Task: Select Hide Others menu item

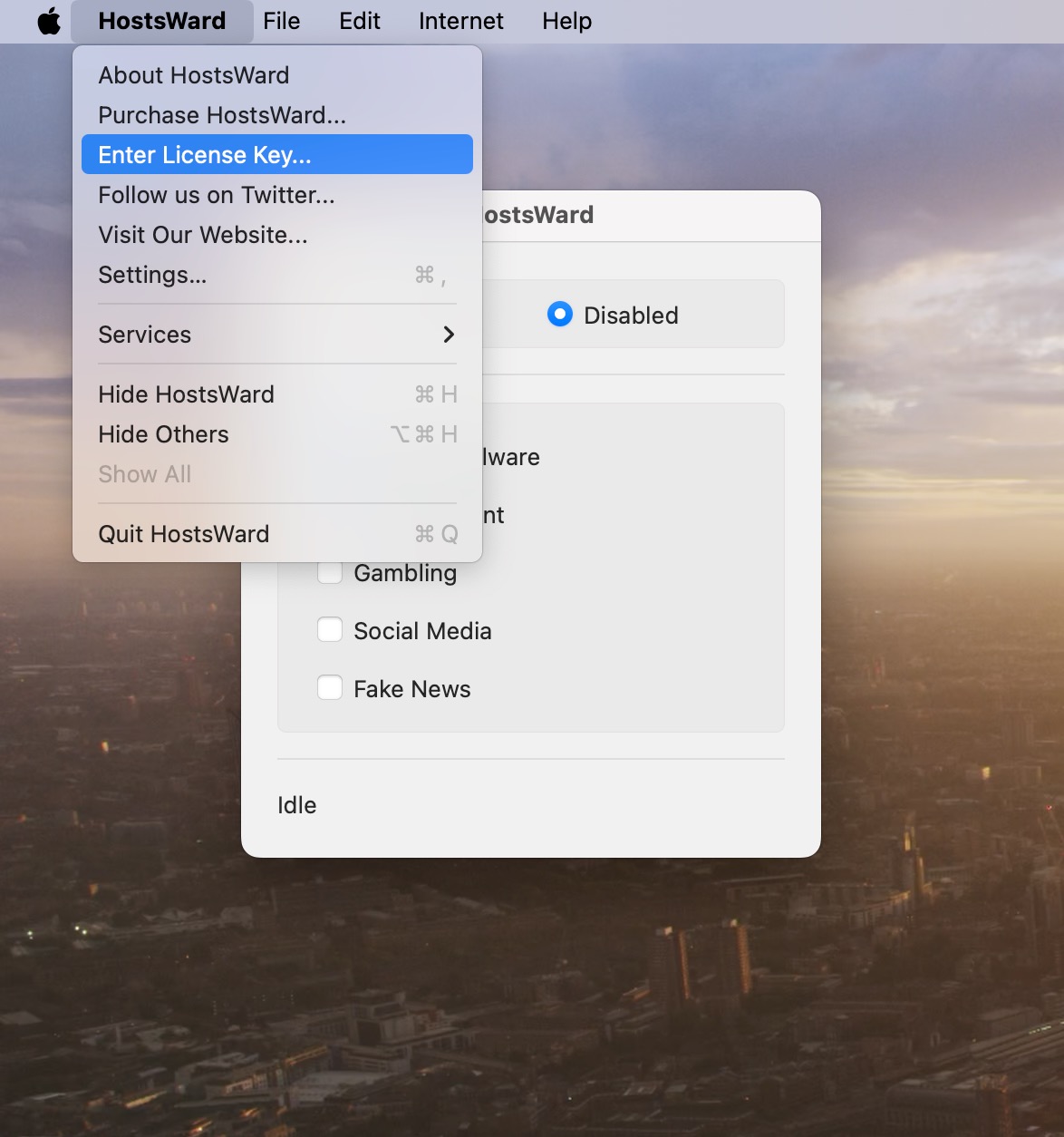Action: tap(163, 434)
